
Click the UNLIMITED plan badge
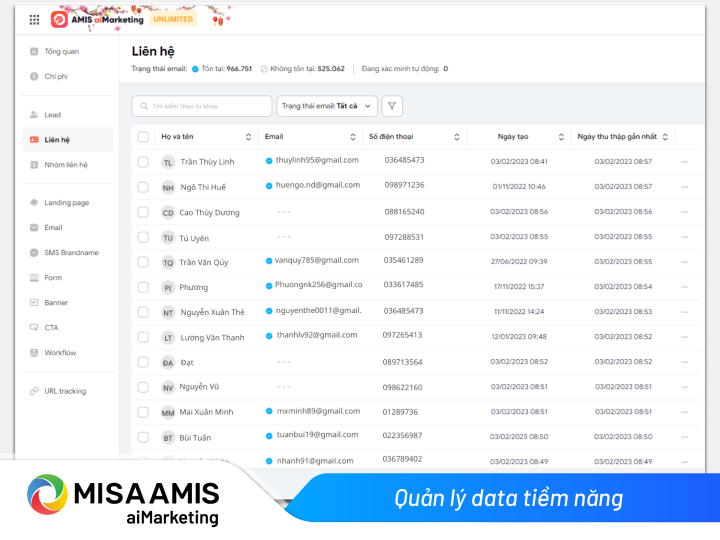point(173,19)
